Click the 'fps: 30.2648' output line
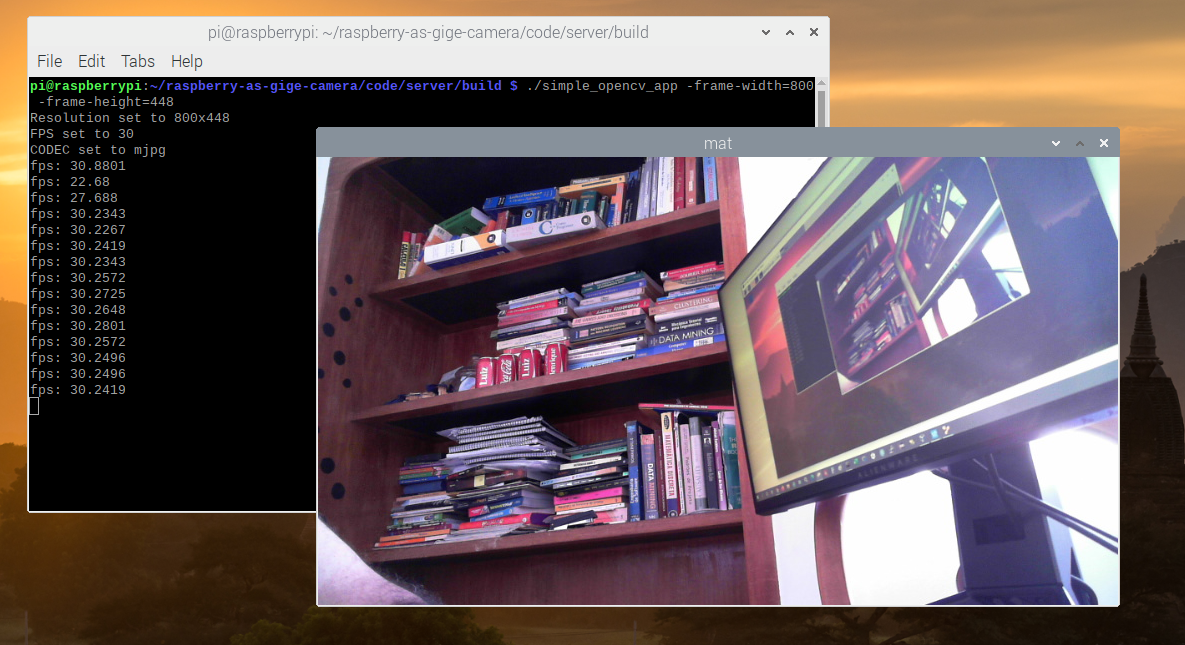 tap(78, 309)
